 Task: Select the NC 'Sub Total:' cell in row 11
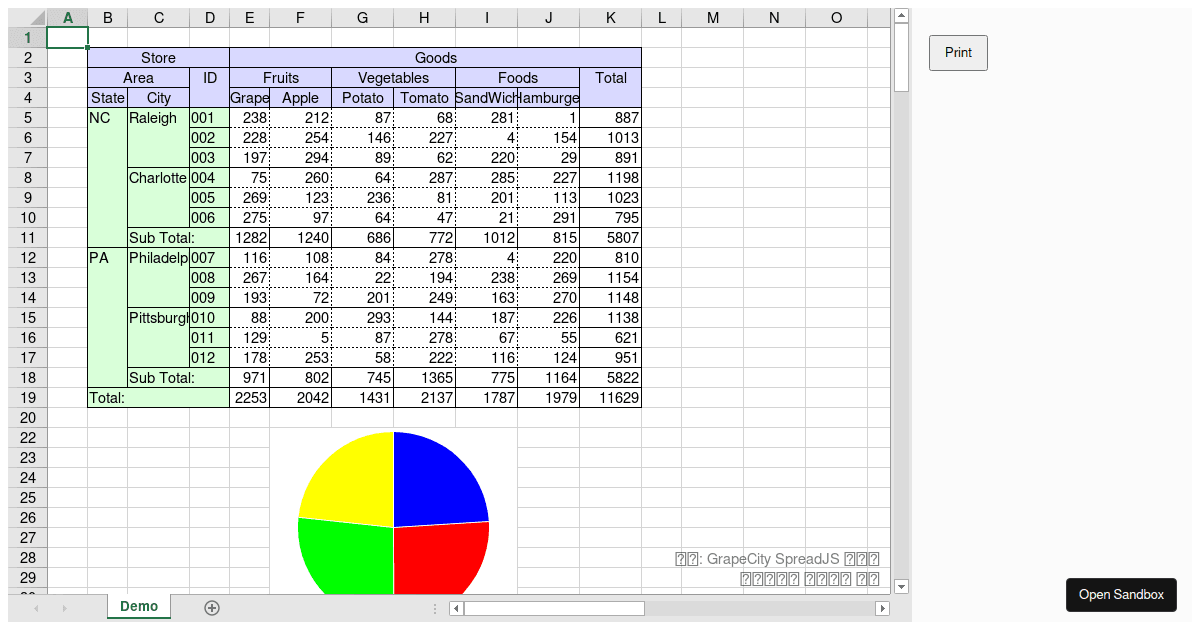point(178,238)
